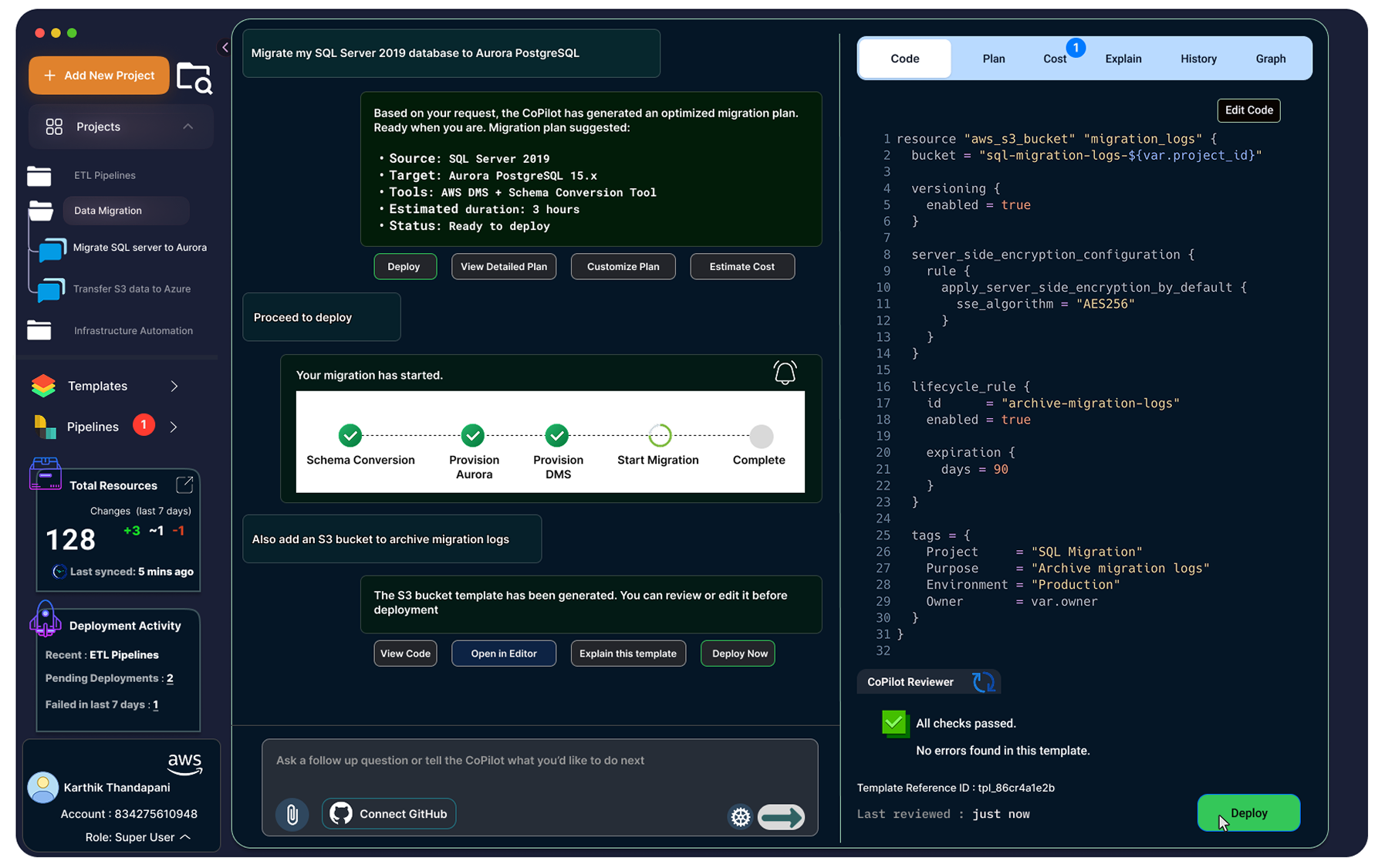Click View Detailed Plan
The width and height of the screenshot is (1385, 868).
504,266
